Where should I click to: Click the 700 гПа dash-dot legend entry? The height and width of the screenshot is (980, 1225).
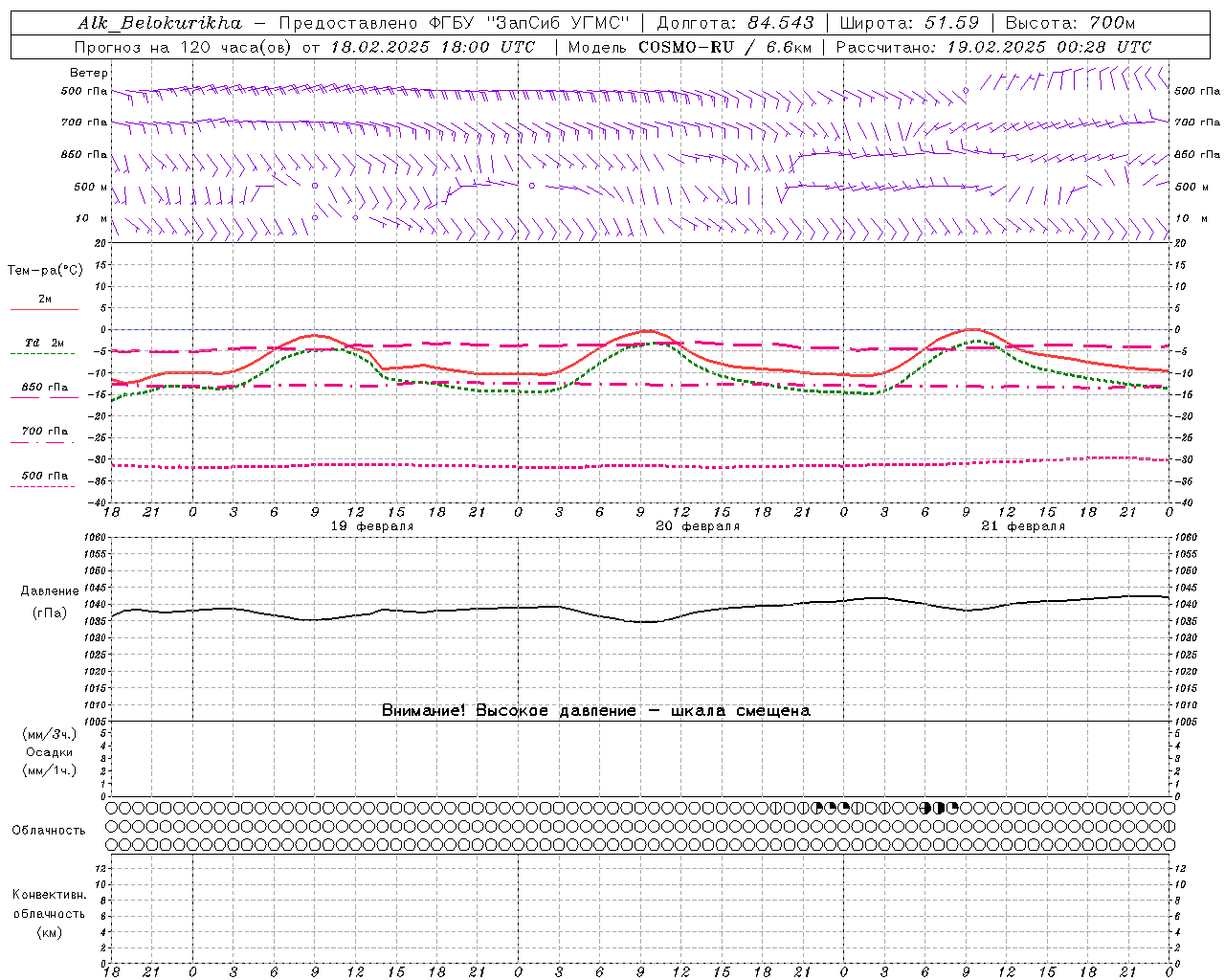[x=45, y=432]
